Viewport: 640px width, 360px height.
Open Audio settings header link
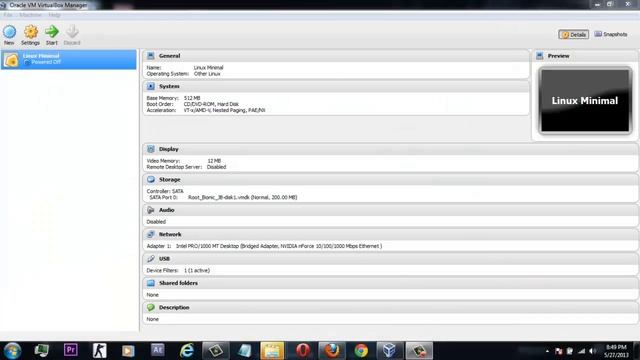(167, 210)
